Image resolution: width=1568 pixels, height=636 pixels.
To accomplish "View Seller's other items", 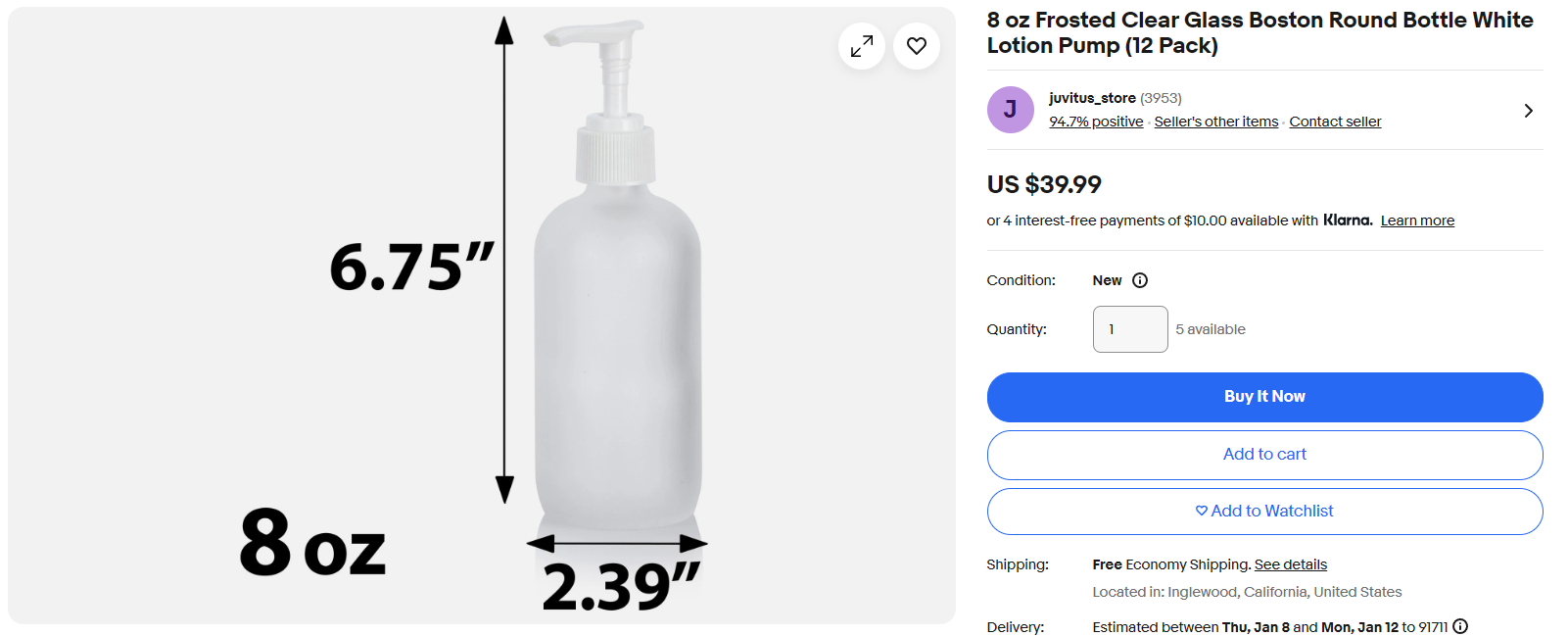I will click(1216, 122).
